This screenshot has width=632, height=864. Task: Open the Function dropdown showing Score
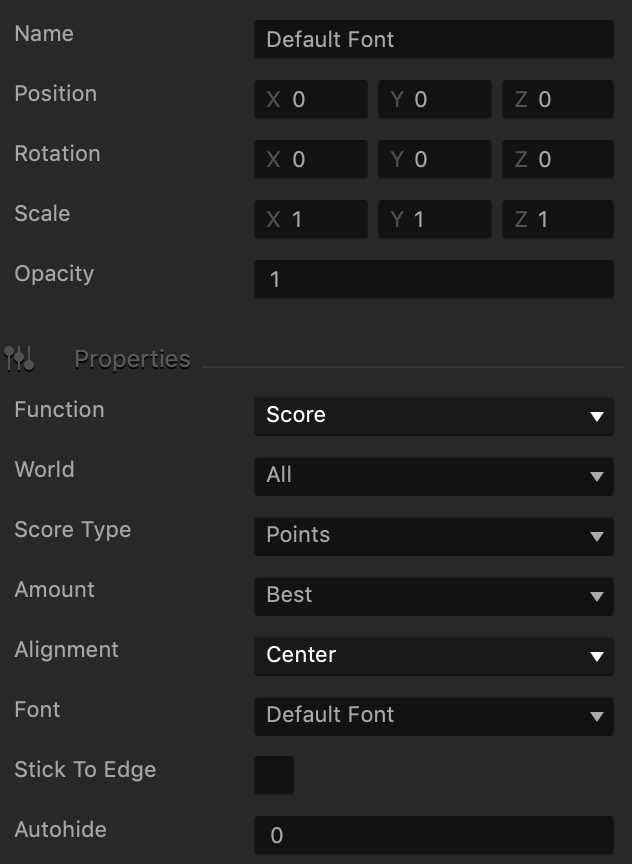[434, 416]
